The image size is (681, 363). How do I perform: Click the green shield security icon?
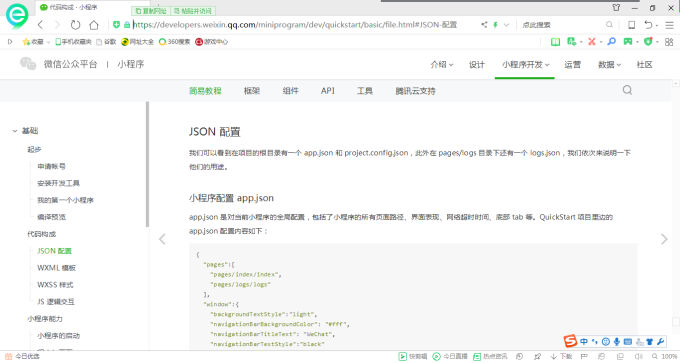point(648,42)
